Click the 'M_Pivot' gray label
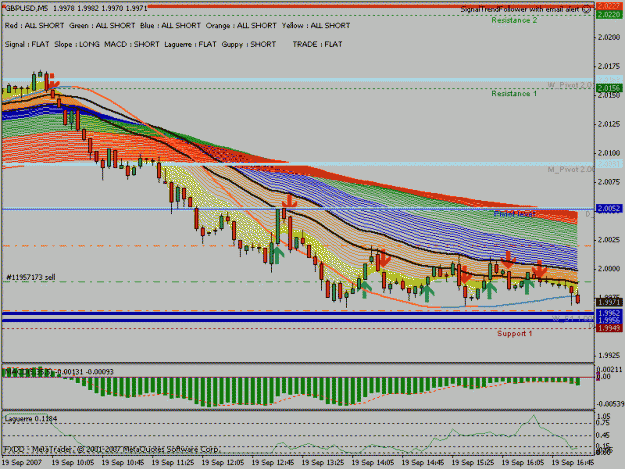 (570, 170)
